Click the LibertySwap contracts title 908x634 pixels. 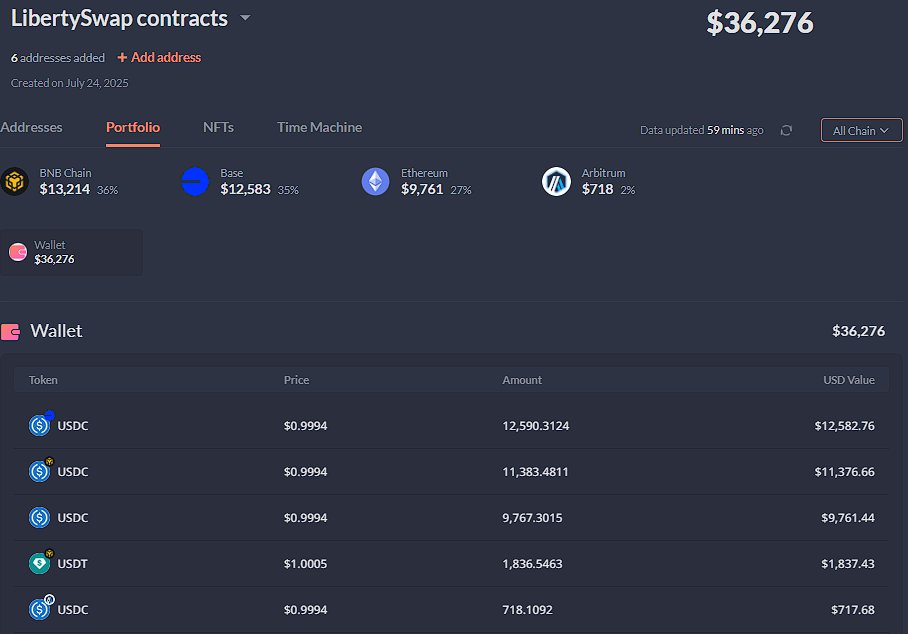point(119,19)
